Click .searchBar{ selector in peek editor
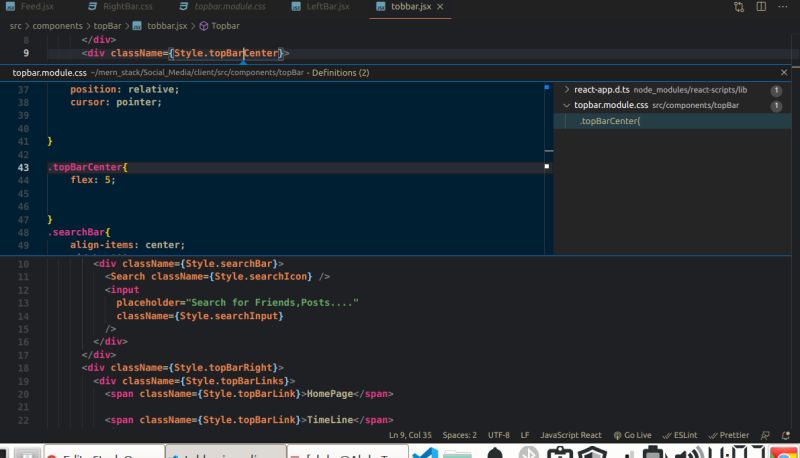Image resolution: width=800 pixels, height=458 pixels. [79, 232]
